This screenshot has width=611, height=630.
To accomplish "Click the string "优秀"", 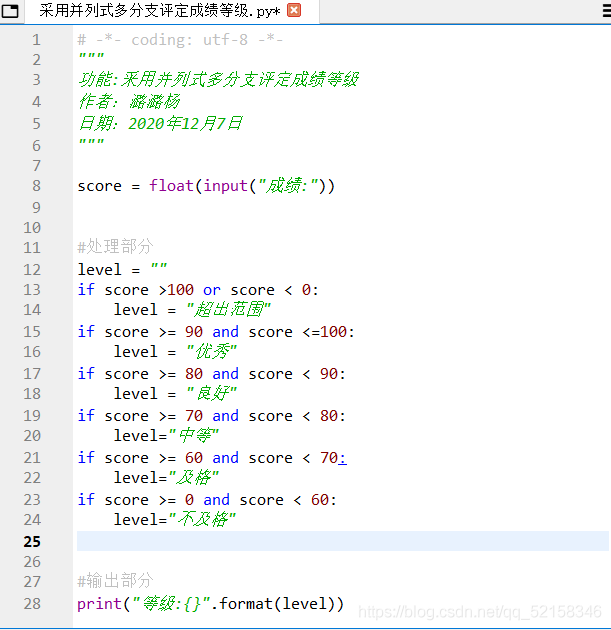I will tap(212, 352).
